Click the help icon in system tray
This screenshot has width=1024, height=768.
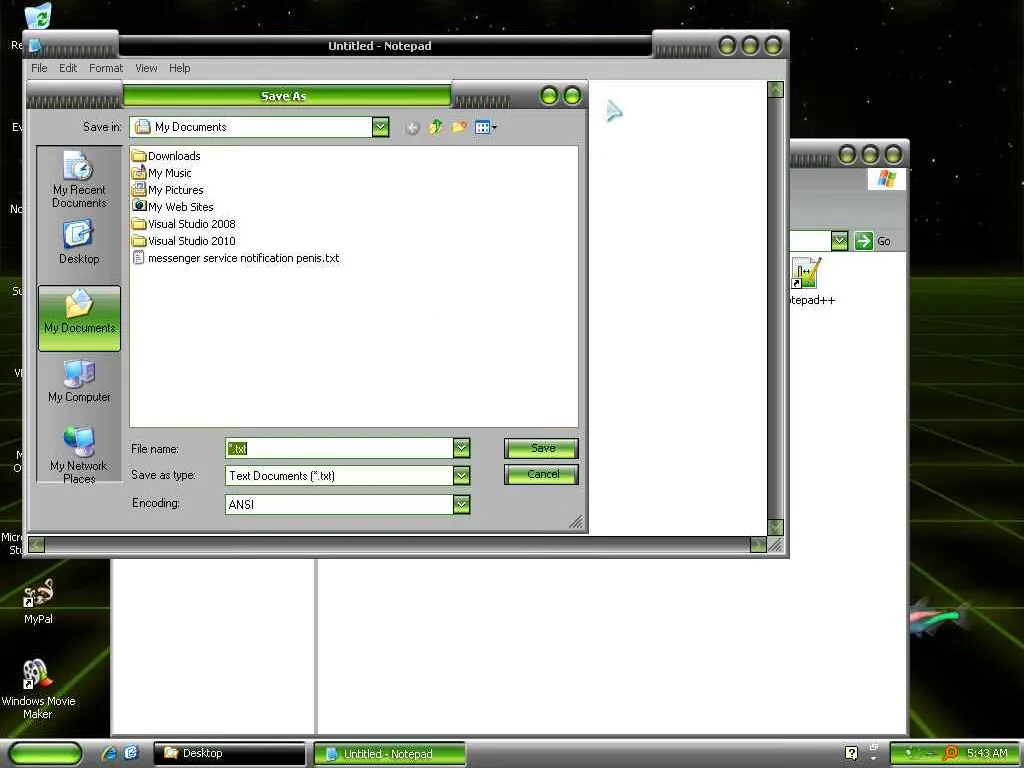point(851,753)
